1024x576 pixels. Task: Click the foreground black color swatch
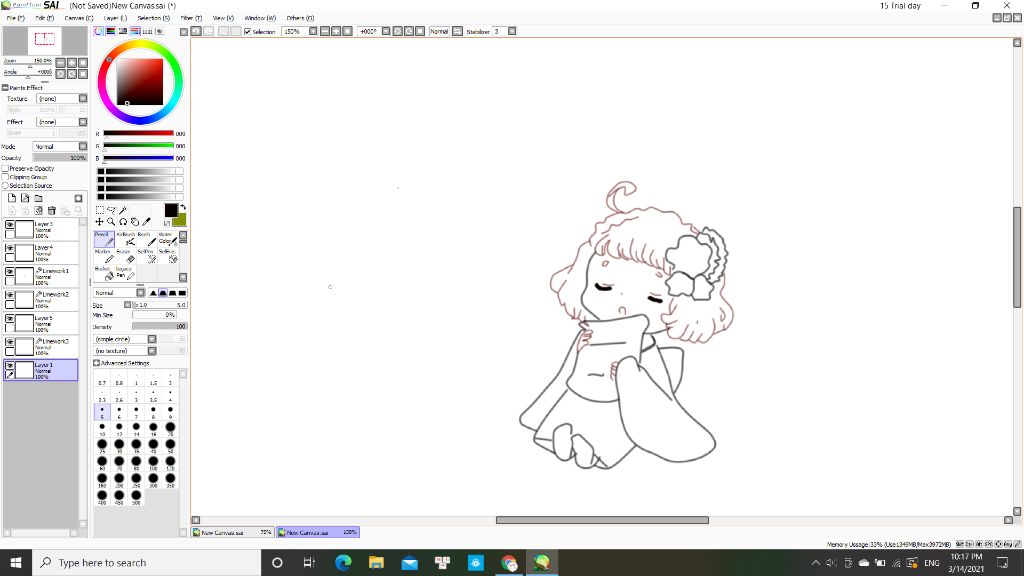pos(171,210)
